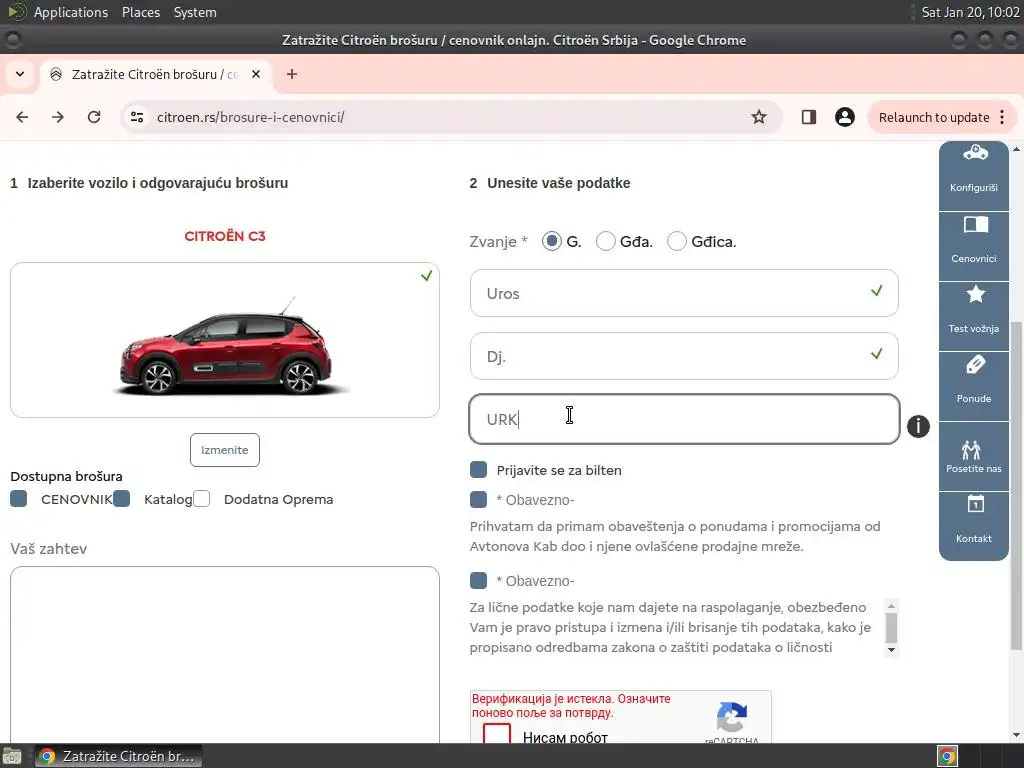Screen dimensions: 1024x768
Task: Reload the Citroën page
Action: point(94,117)
